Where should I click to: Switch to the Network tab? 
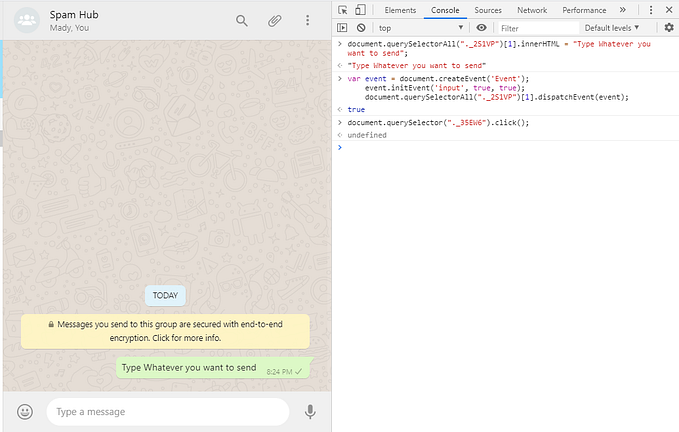(532, 10)
